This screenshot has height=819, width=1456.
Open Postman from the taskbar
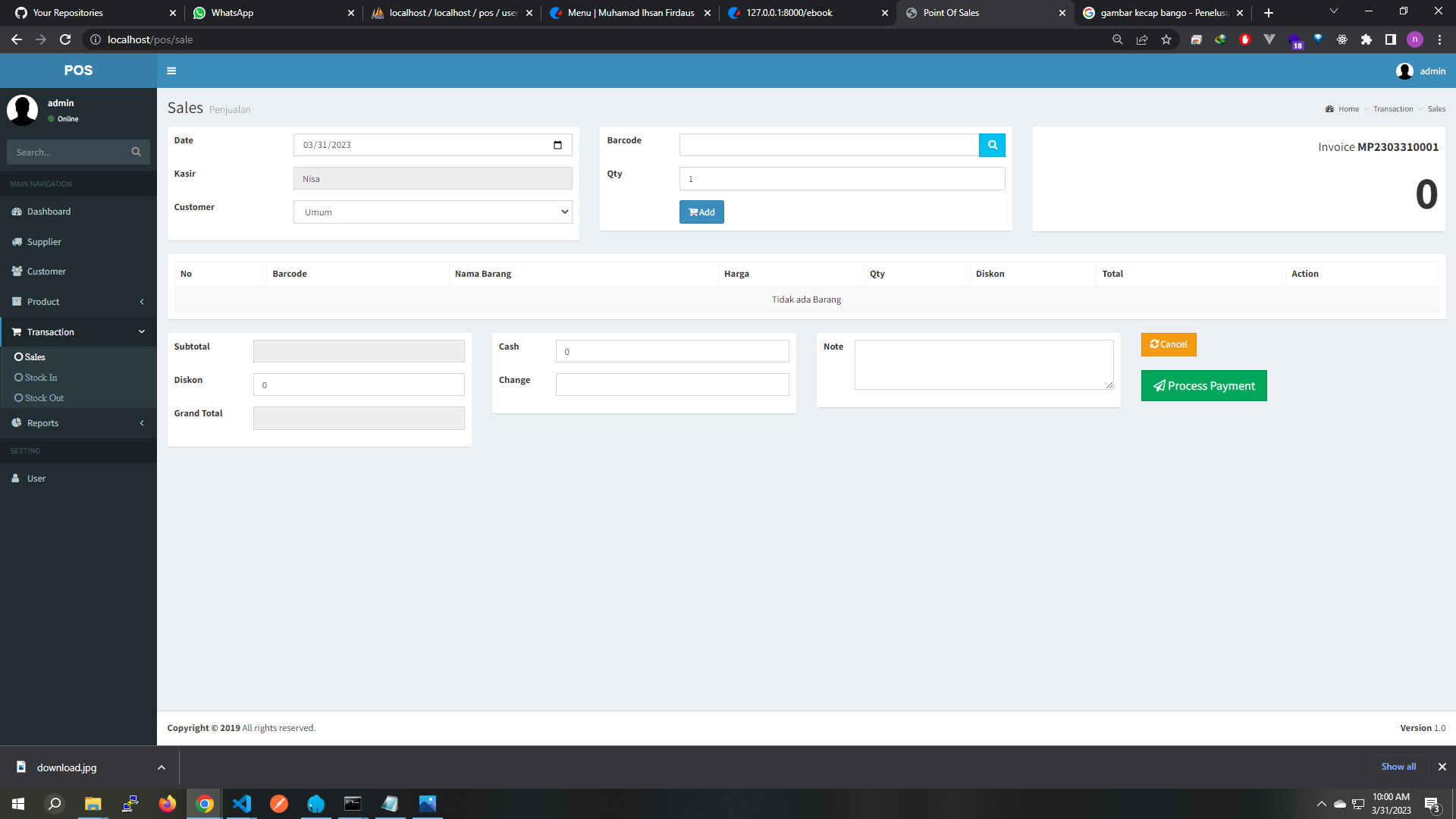click(x=278, y=804)
